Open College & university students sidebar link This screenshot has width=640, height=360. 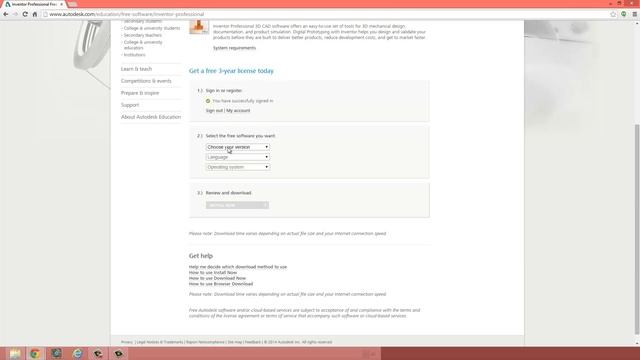pyautogui.click(x=152, y=28)
